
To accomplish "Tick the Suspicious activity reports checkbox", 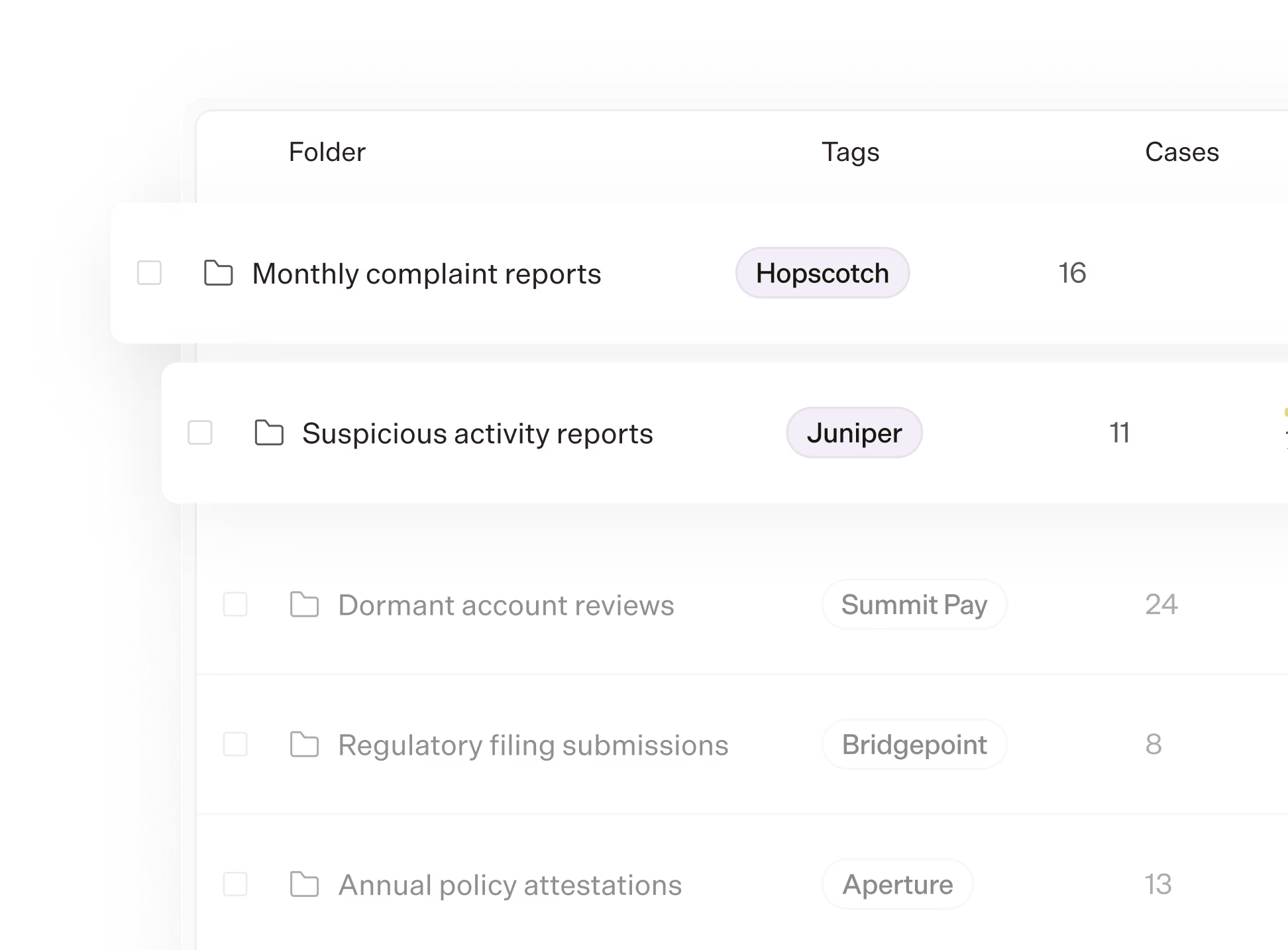I will click(200, 433).
